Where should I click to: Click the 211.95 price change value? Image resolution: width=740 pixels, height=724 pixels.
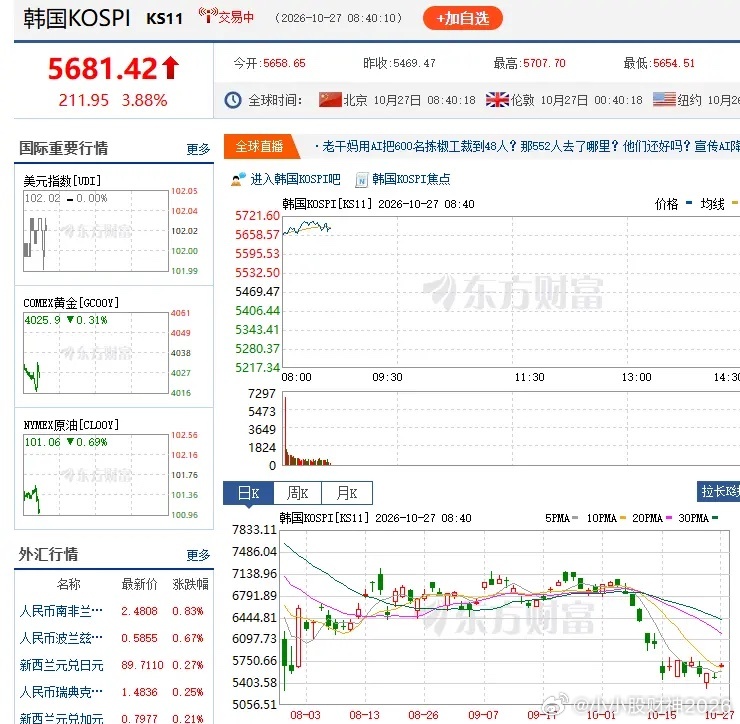[84, 100]
